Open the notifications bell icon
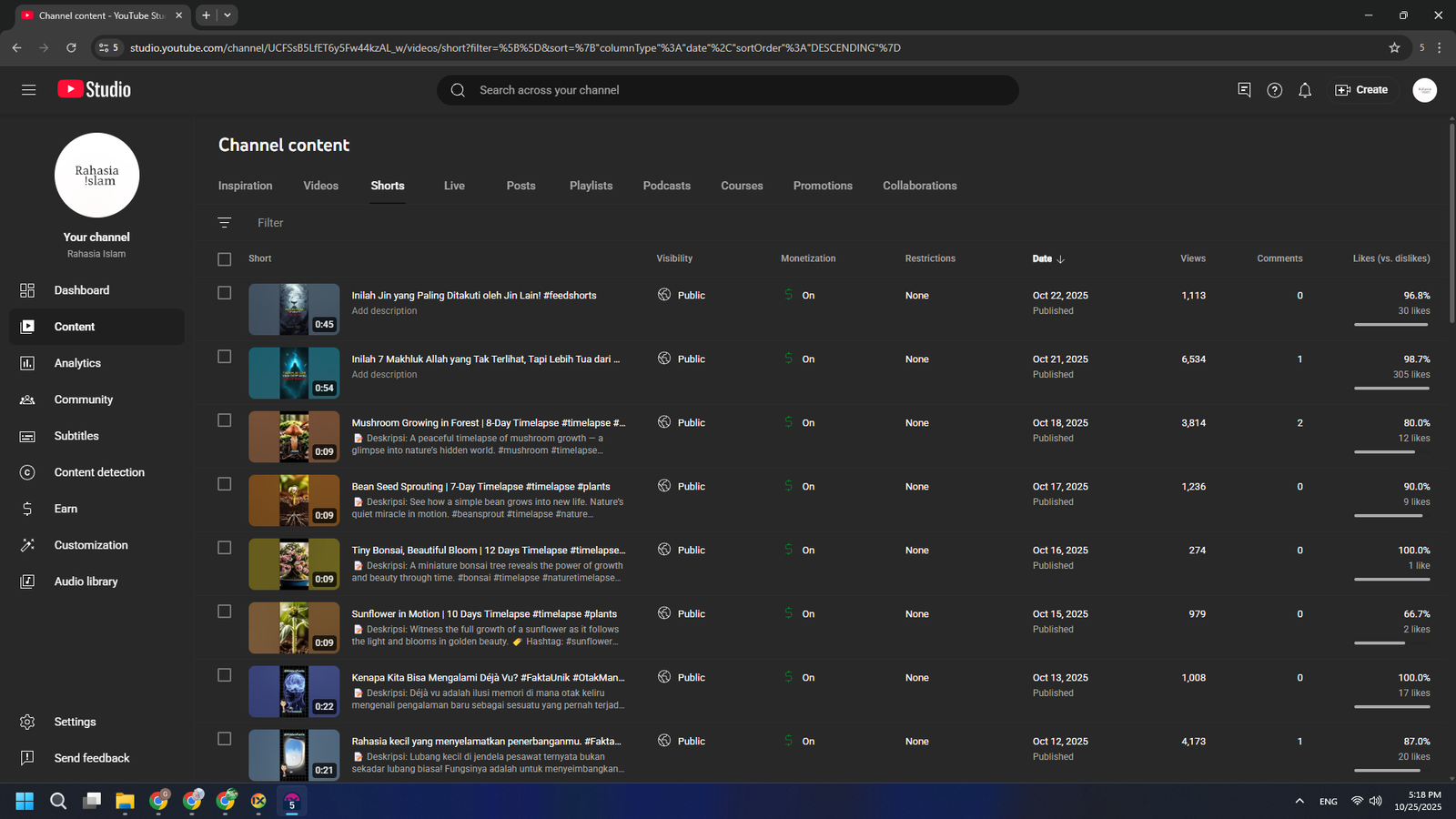1456x819 pixels. point(1305,90)
